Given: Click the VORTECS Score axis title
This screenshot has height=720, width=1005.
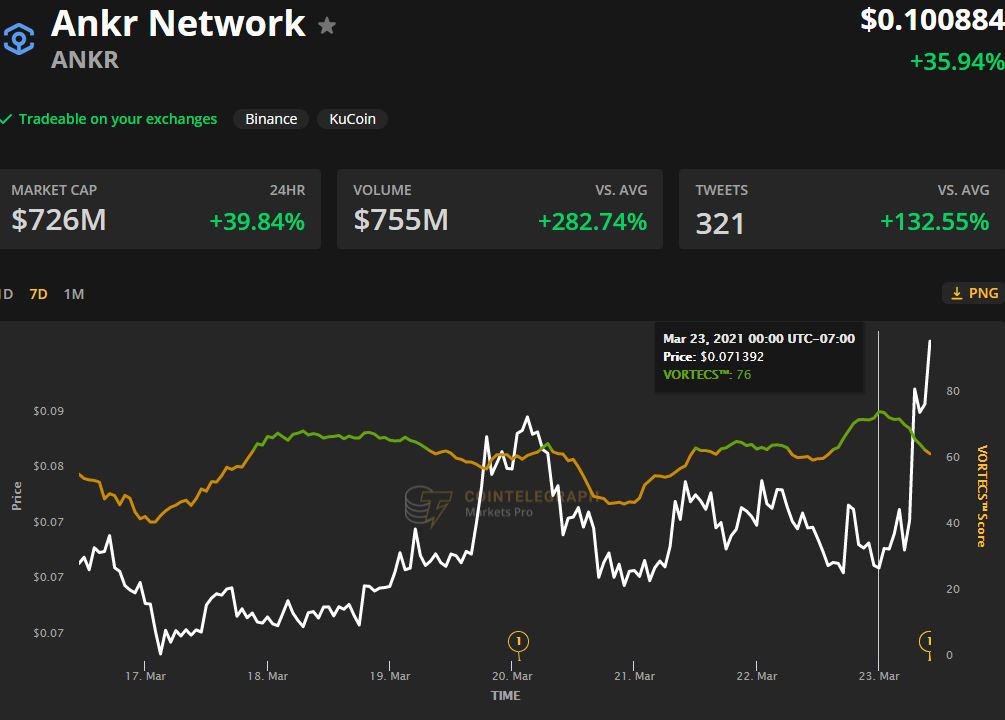Looking at the screenshot, I should [981, 496].
